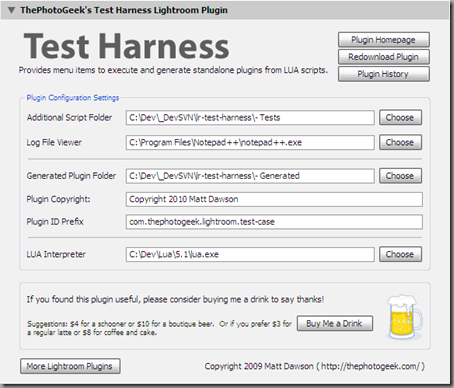Viewport: 454px width, 388px height.
Task: Open the Plugin Homepage button
Action: point(384,40)
